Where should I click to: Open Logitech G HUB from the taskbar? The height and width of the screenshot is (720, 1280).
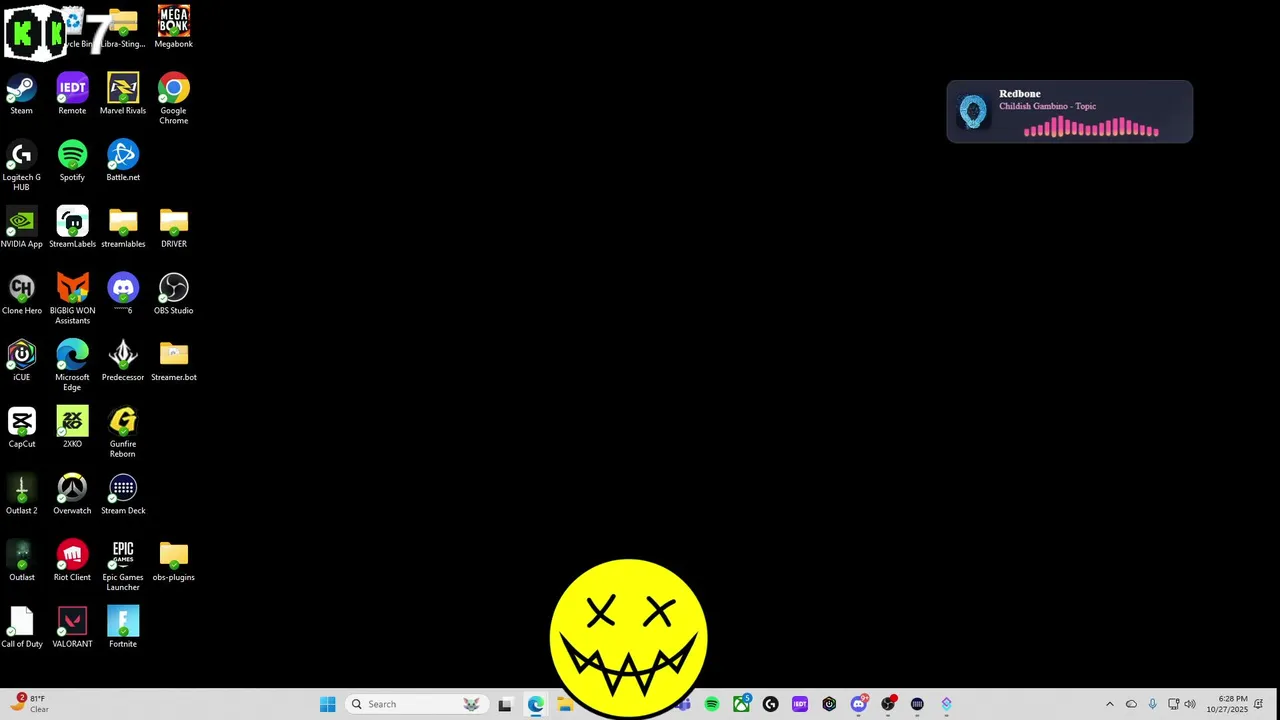click(770, 704)
